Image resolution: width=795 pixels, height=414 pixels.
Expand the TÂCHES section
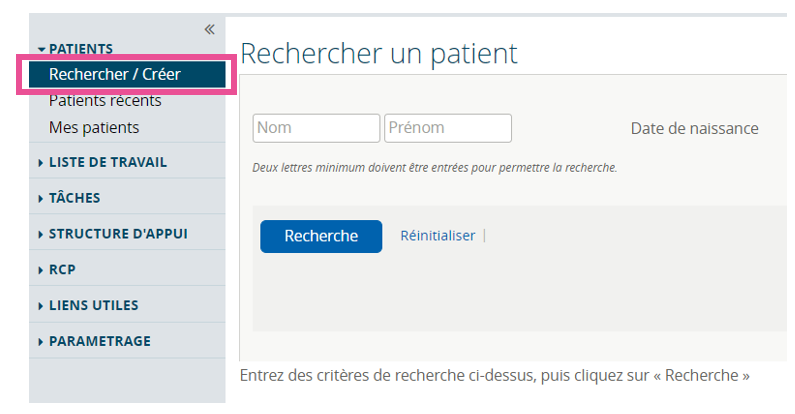coord(41,198)
